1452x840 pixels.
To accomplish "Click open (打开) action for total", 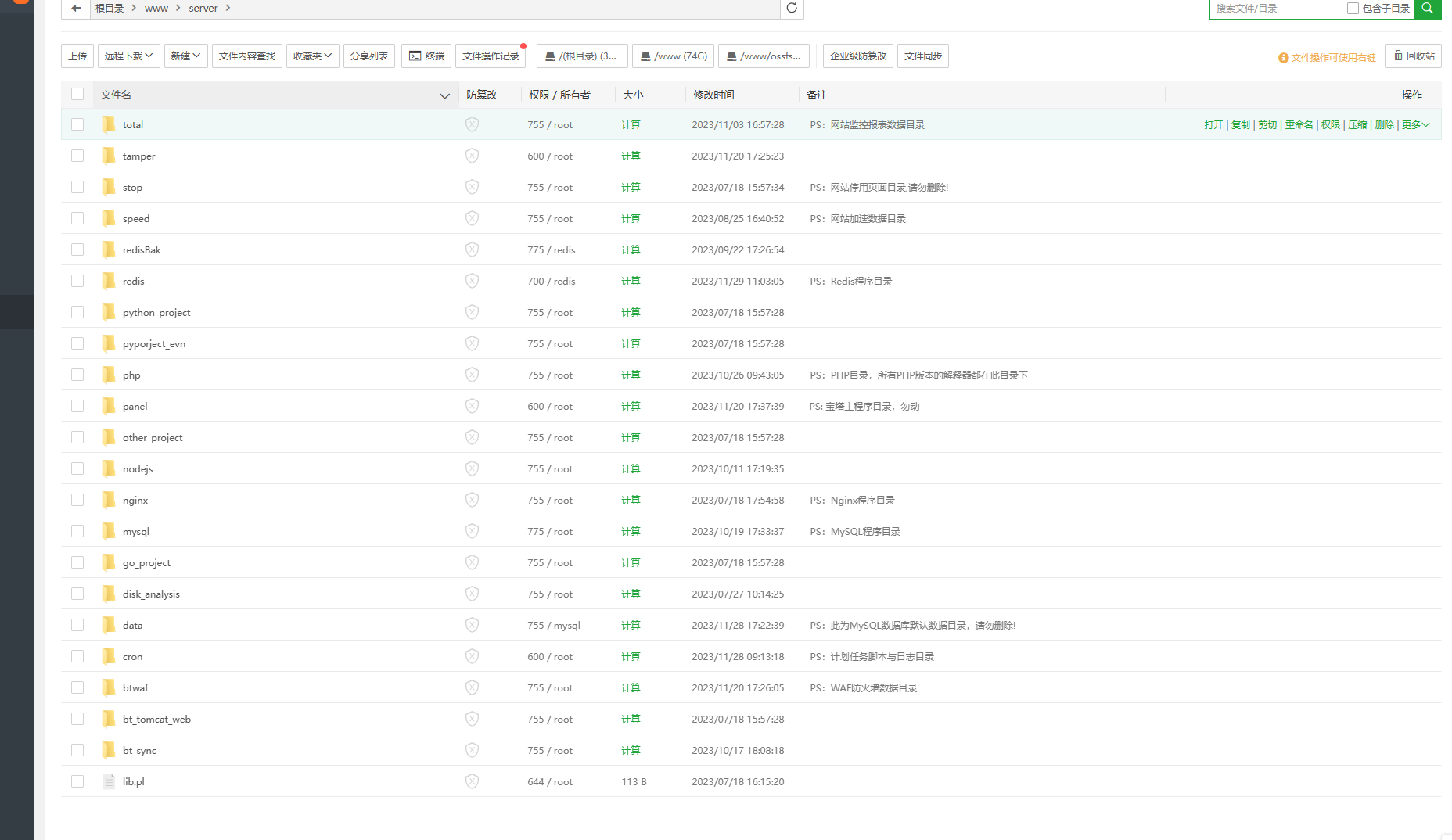I will click(x=1213, y=124).
